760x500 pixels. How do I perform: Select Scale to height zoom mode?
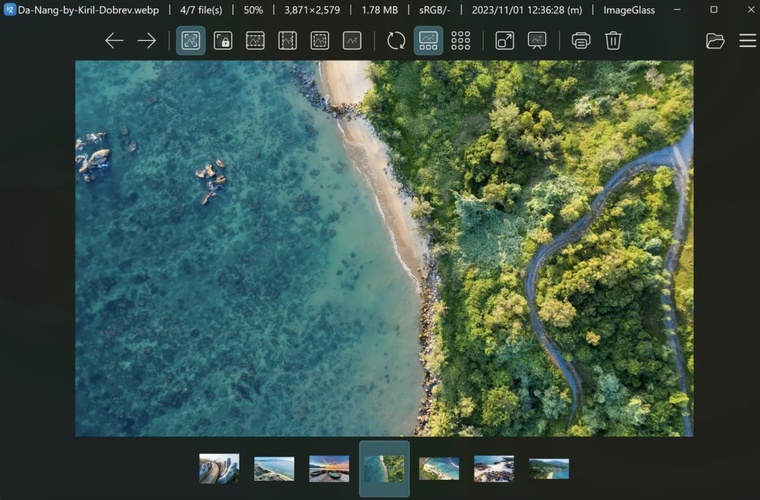click(287, 41)
